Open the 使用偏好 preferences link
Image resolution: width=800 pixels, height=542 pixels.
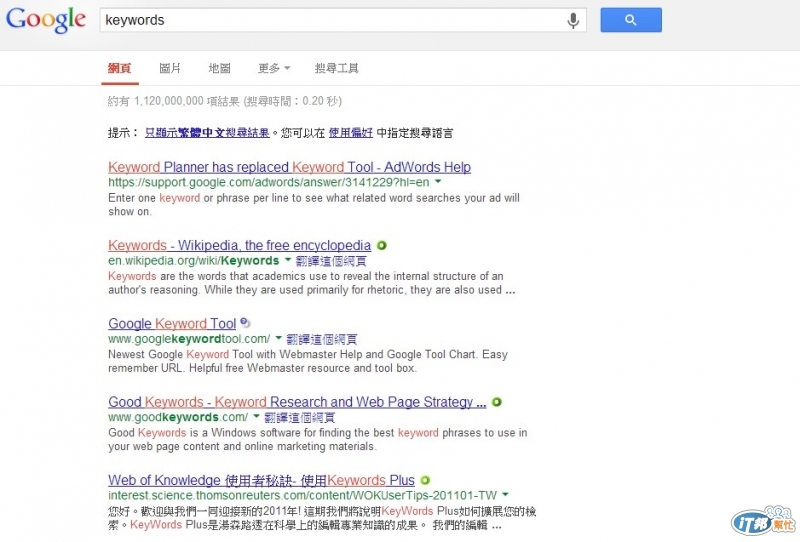[x=351, y=133]
